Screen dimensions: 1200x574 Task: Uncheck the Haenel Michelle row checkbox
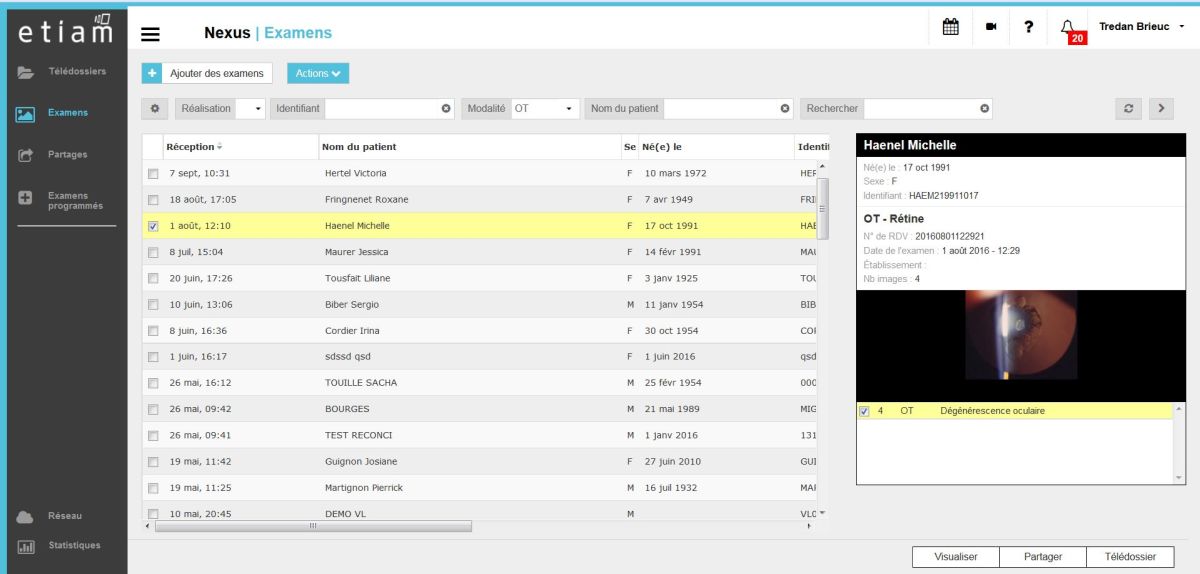coord(153,226)
